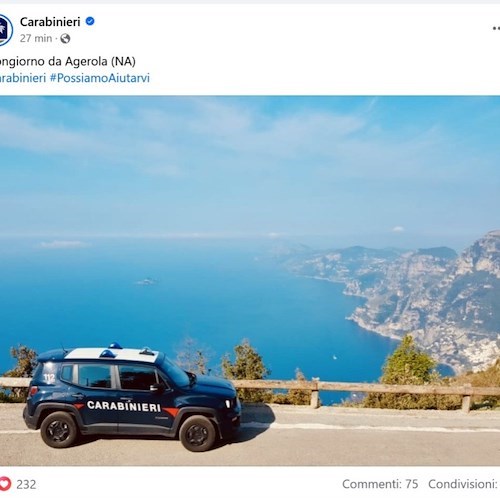
Task: Click the Carabinieri page name
Action: [x=50, y=22]
